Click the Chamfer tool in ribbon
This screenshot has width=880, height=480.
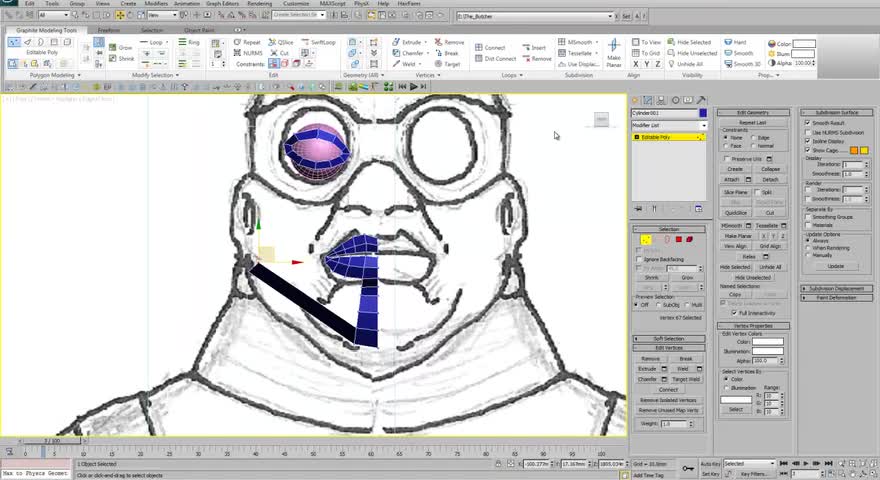tap(408, 53)
